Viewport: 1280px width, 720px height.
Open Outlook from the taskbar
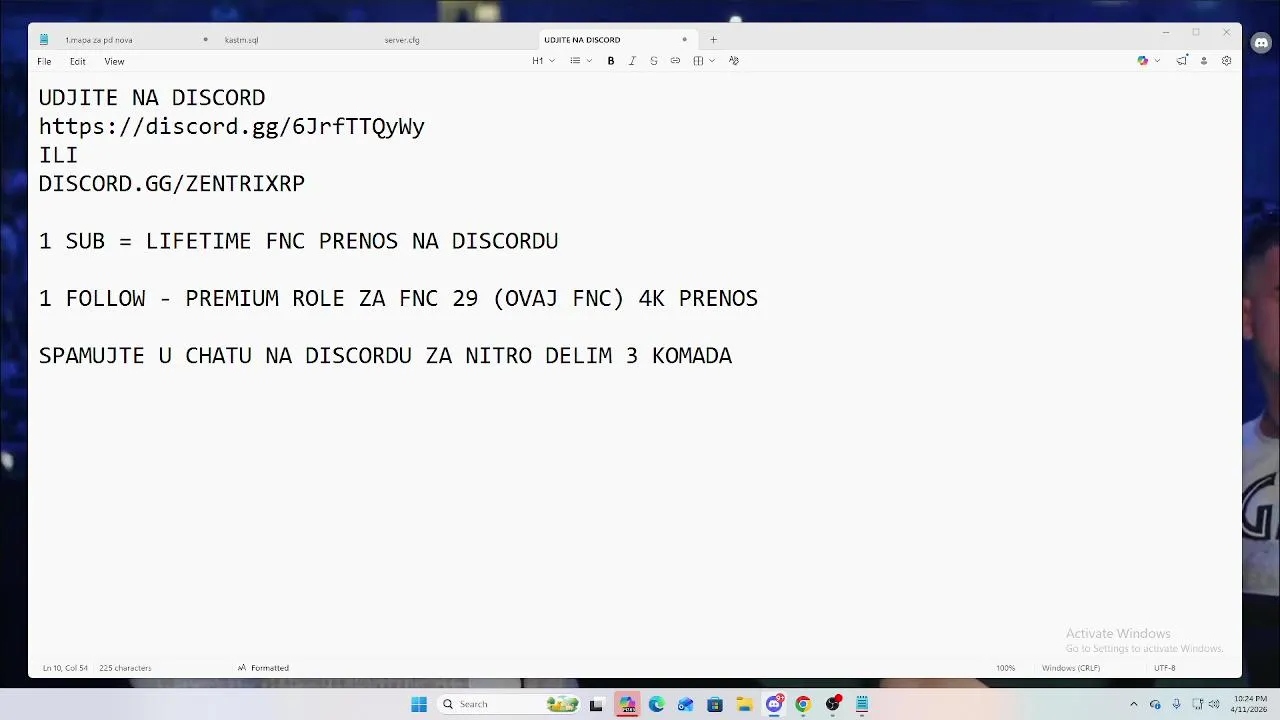[685, 704]
